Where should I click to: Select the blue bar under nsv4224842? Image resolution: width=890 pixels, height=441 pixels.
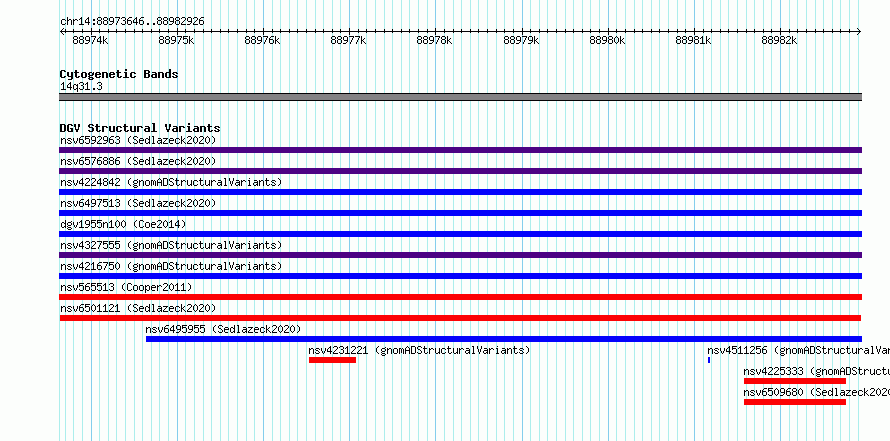click(460, 192)
